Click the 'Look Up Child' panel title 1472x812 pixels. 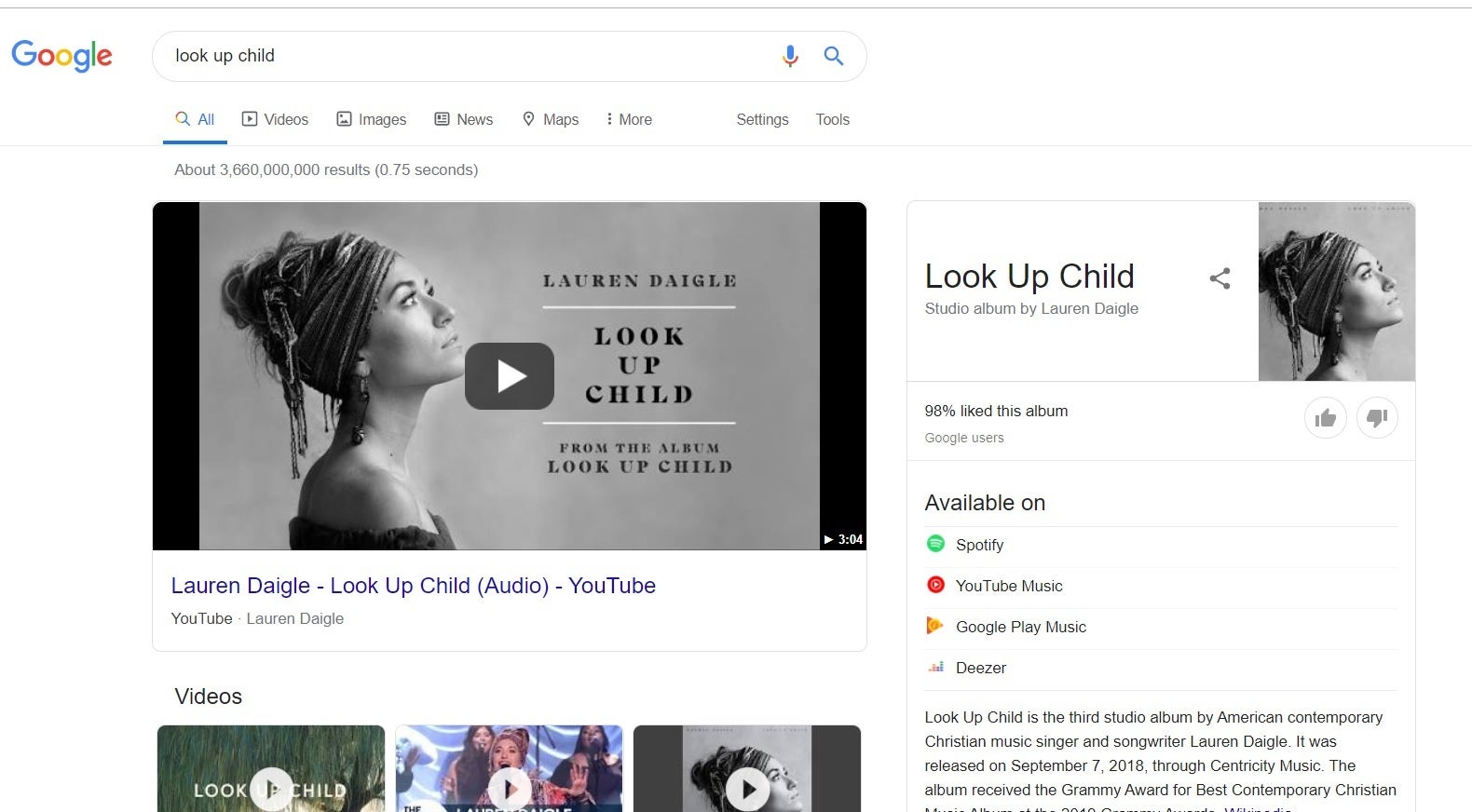pyautogui.click(x=1029, y=277)
